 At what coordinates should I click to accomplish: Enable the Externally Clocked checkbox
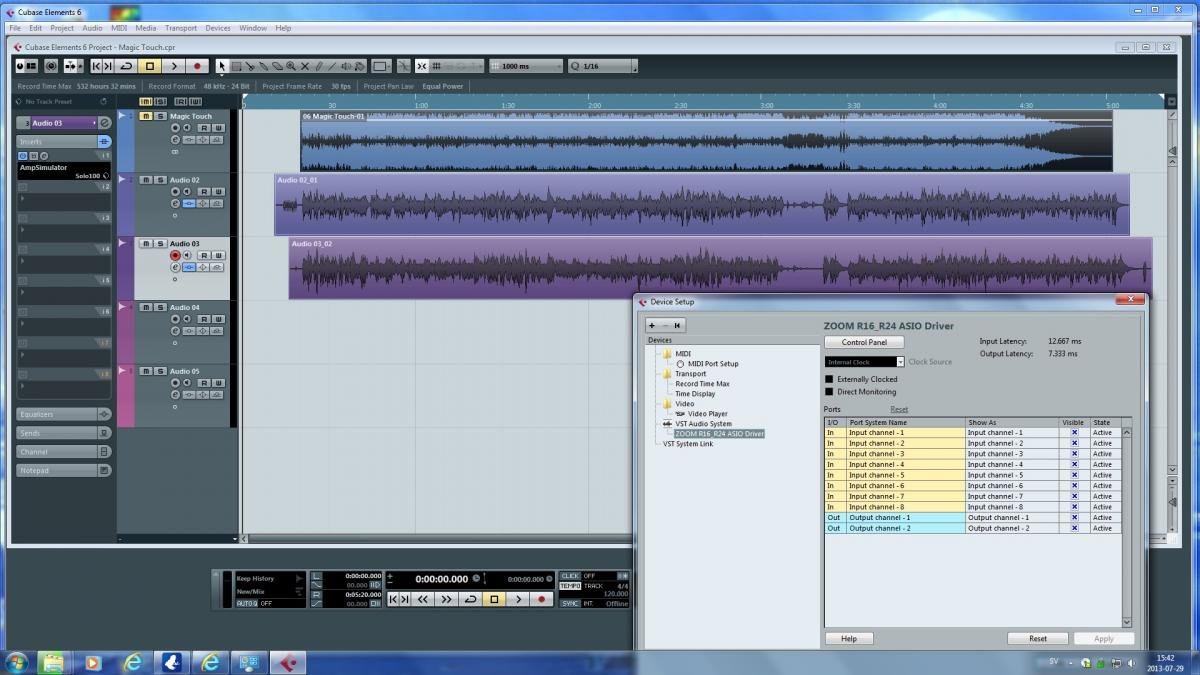click(x=829, y=379)
